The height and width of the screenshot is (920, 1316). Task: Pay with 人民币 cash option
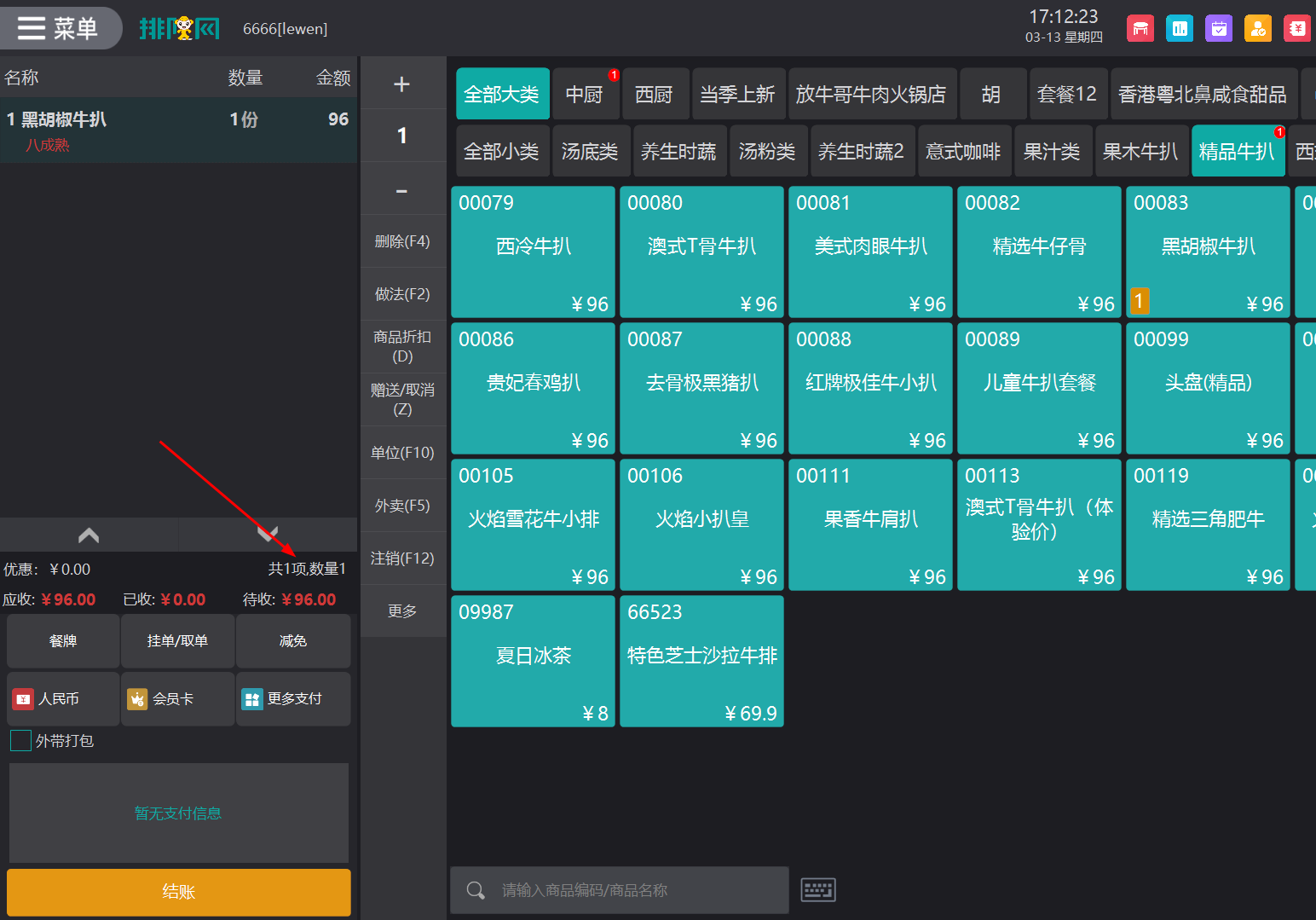tap(63, 699)
